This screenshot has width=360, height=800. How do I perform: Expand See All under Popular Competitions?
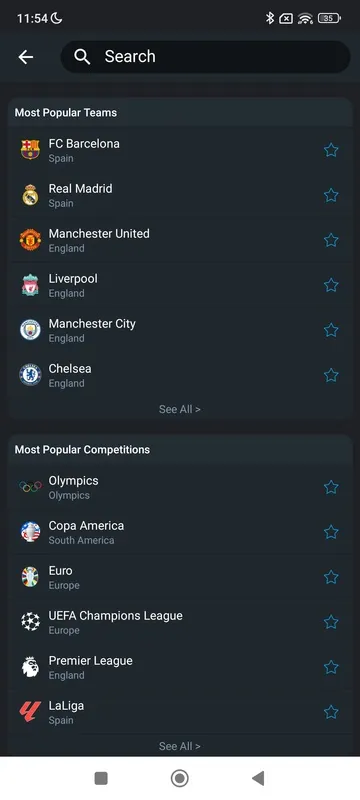pyautogui.click(x=179, y=746)
